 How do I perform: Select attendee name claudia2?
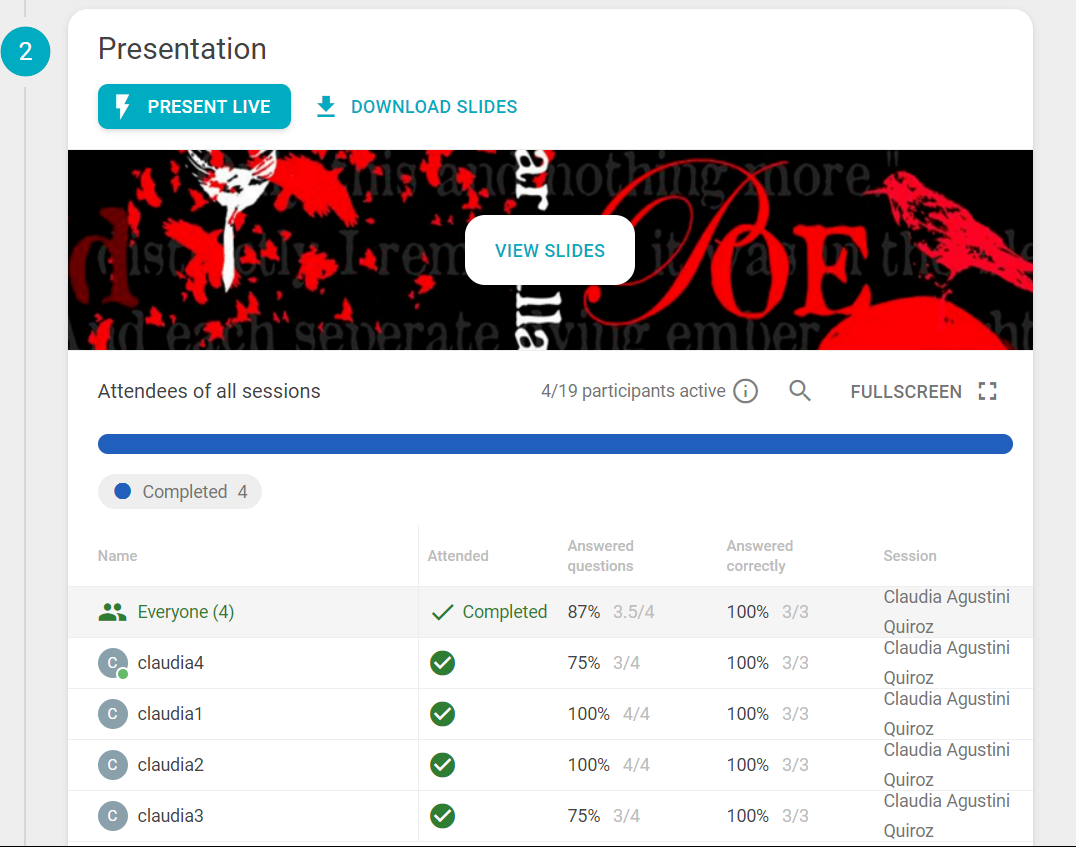click(171, 765)
